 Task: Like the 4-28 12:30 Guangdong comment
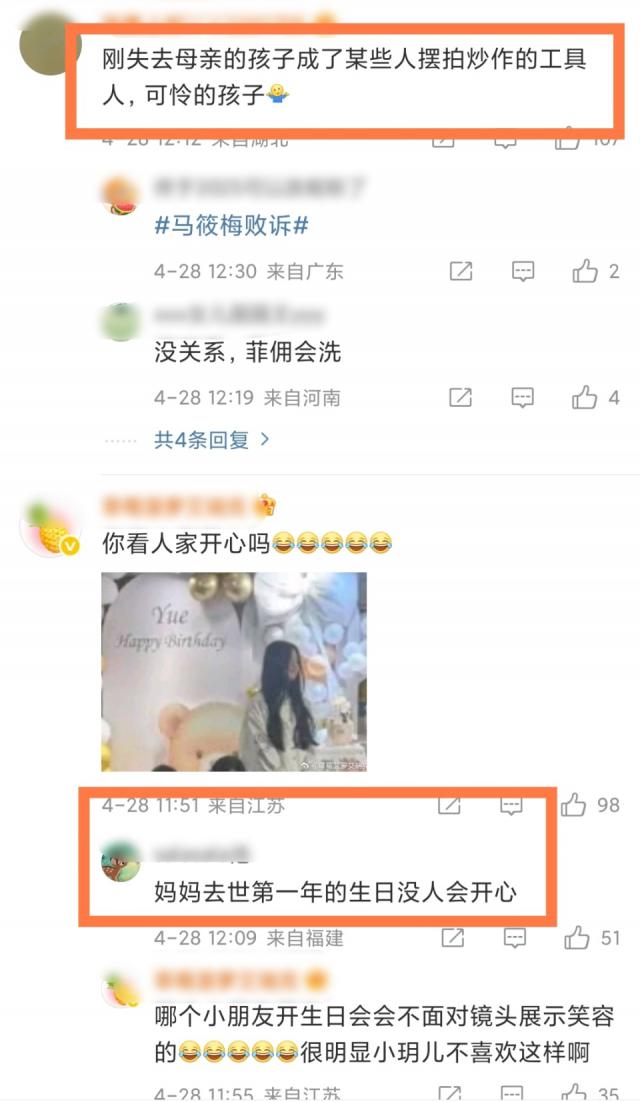pyautogui.click(x=585, y=271)
